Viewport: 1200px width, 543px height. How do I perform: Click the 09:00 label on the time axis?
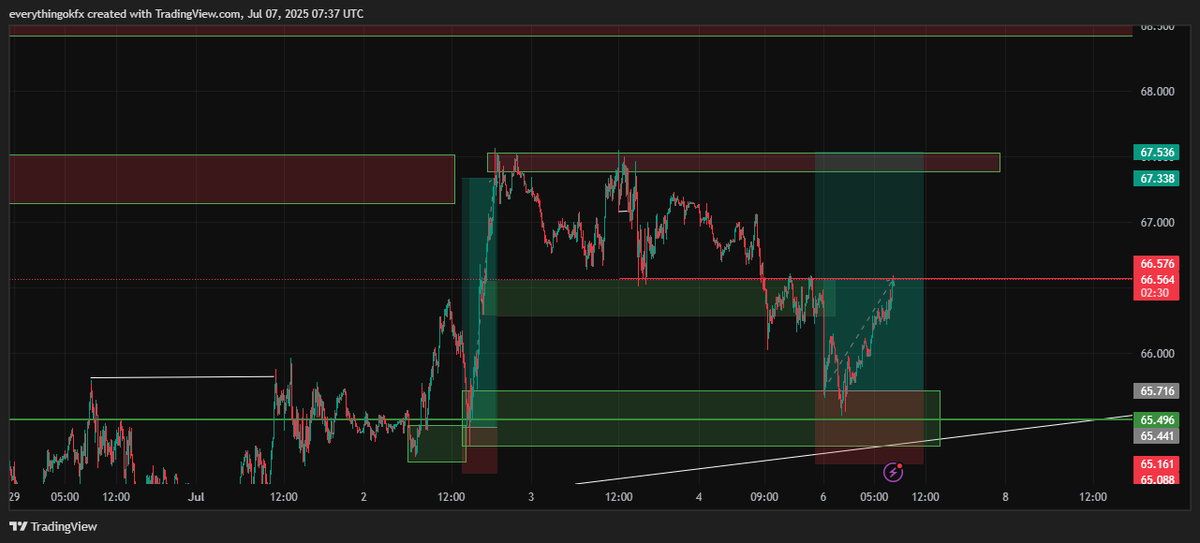point(764,496)
